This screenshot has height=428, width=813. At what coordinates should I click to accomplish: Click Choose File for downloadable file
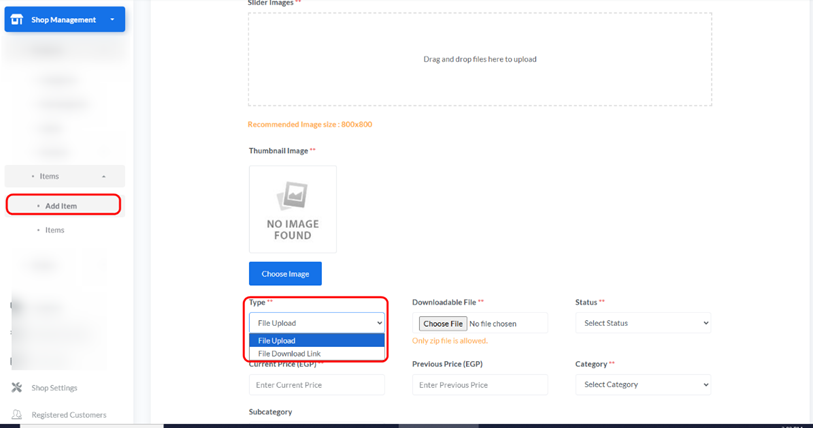click(442, 323)
